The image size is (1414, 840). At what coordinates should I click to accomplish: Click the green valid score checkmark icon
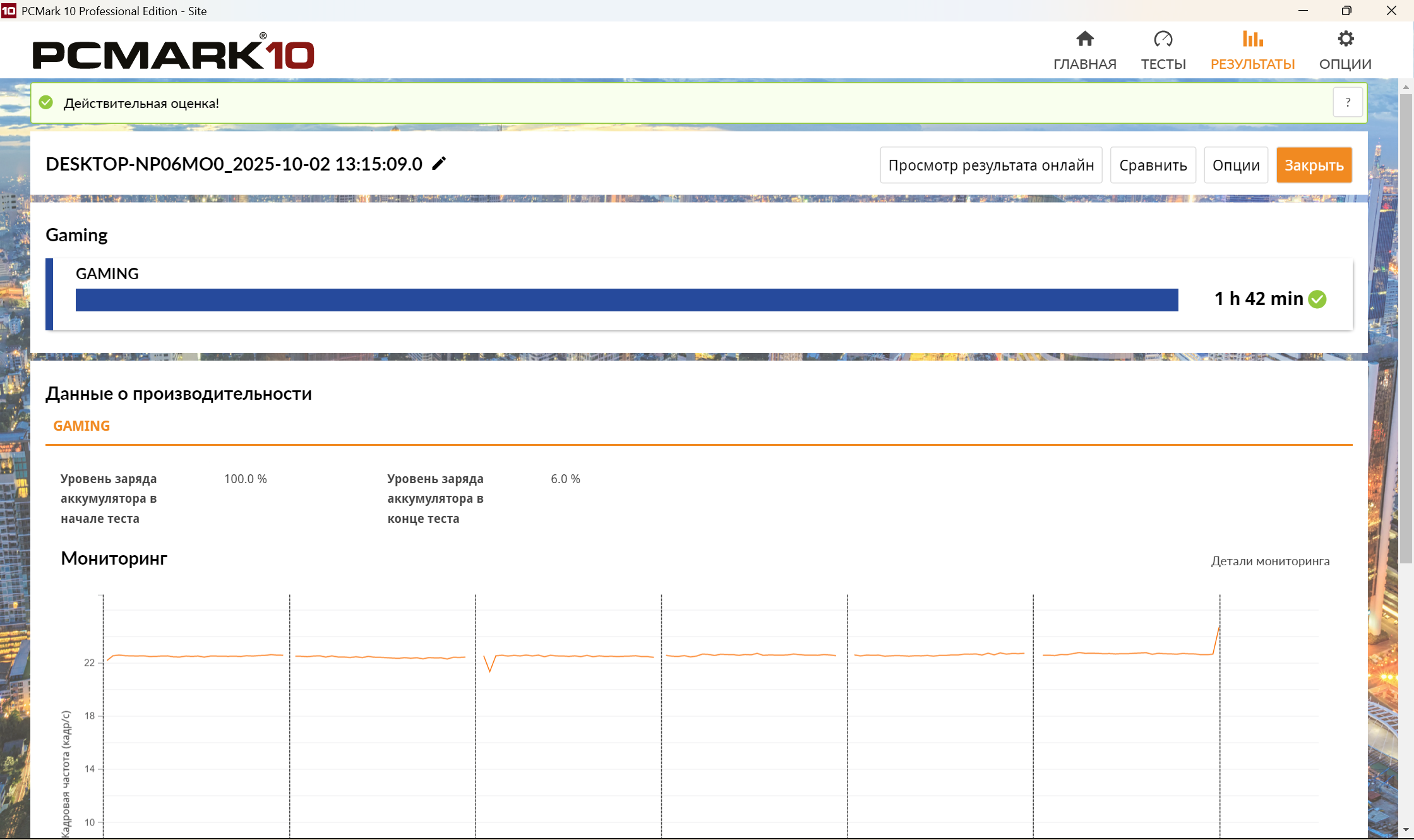[x=46, y=102]
